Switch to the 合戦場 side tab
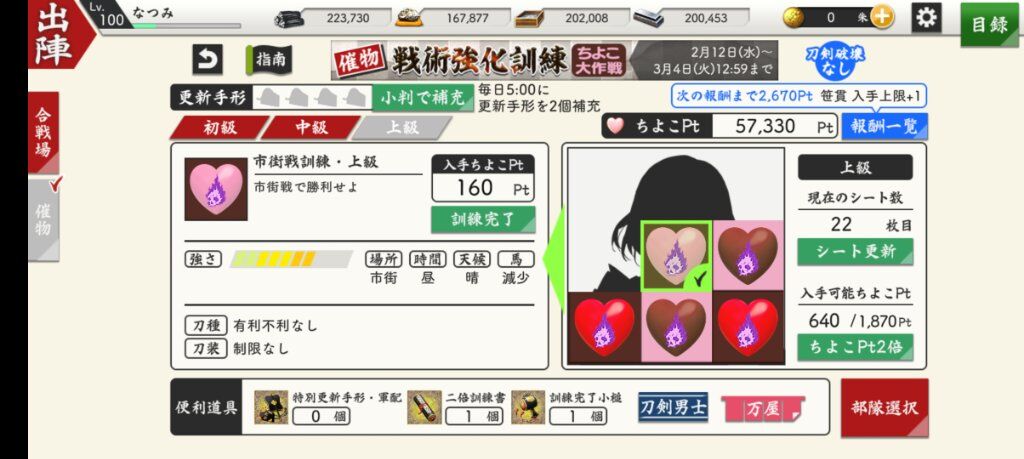Viewport: 1024px width, 459px height. pos(43,134)
